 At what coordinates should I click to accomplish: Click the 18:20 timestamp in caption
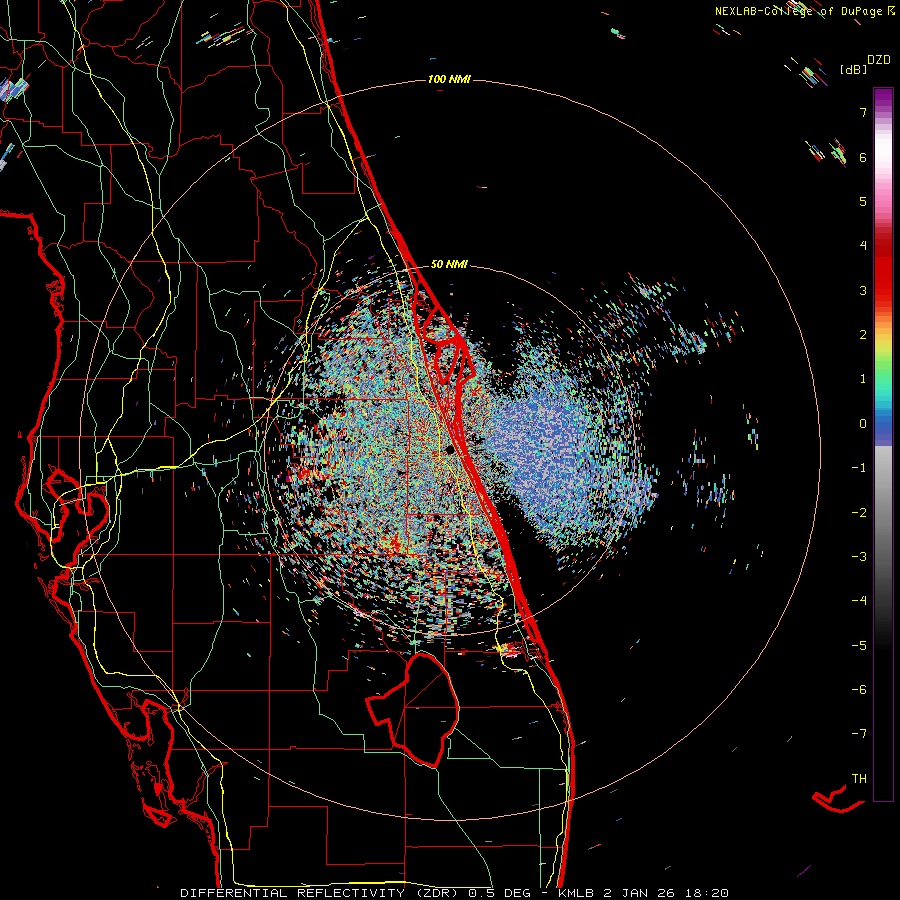pos(707,893)
